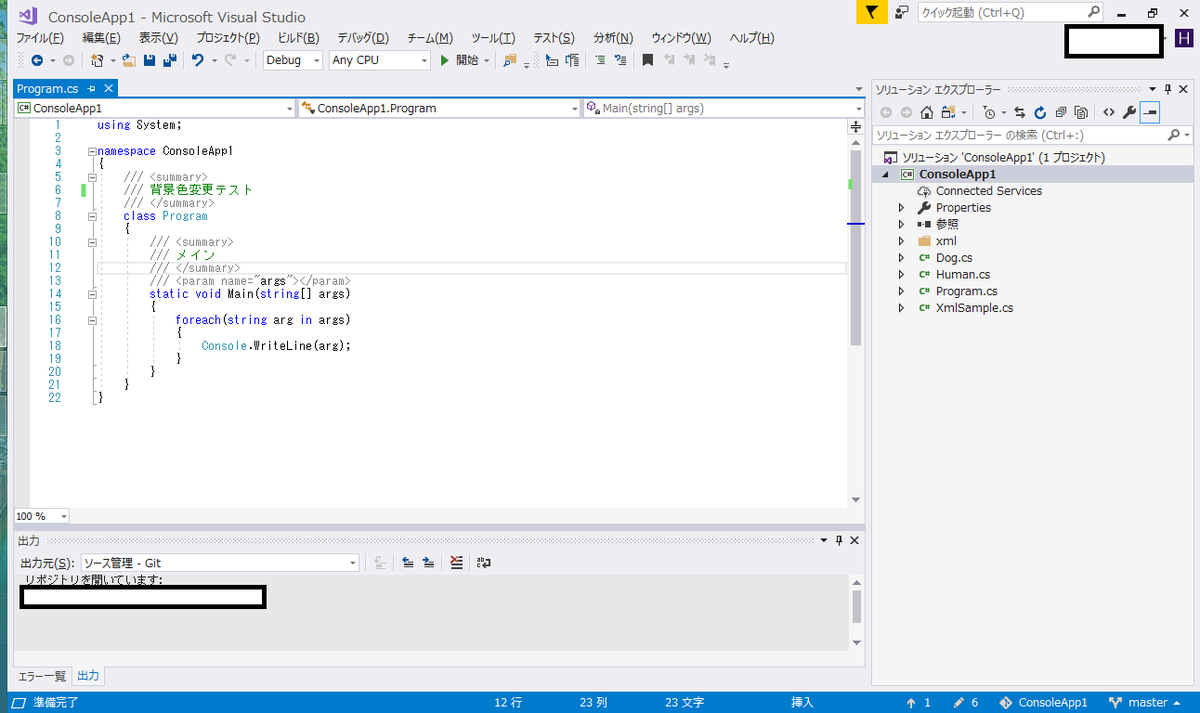Toggle auto hide pin on Solution Explorer

(1167, 89)
